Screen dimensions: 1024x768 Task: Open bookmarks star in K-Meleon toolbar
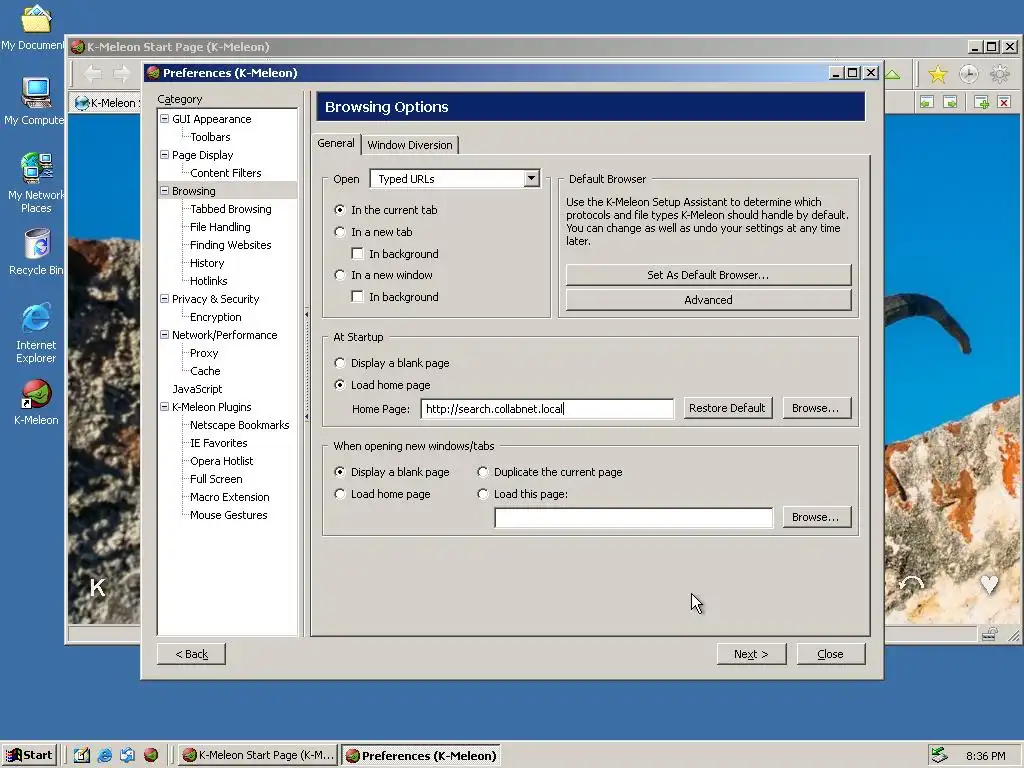938,74
